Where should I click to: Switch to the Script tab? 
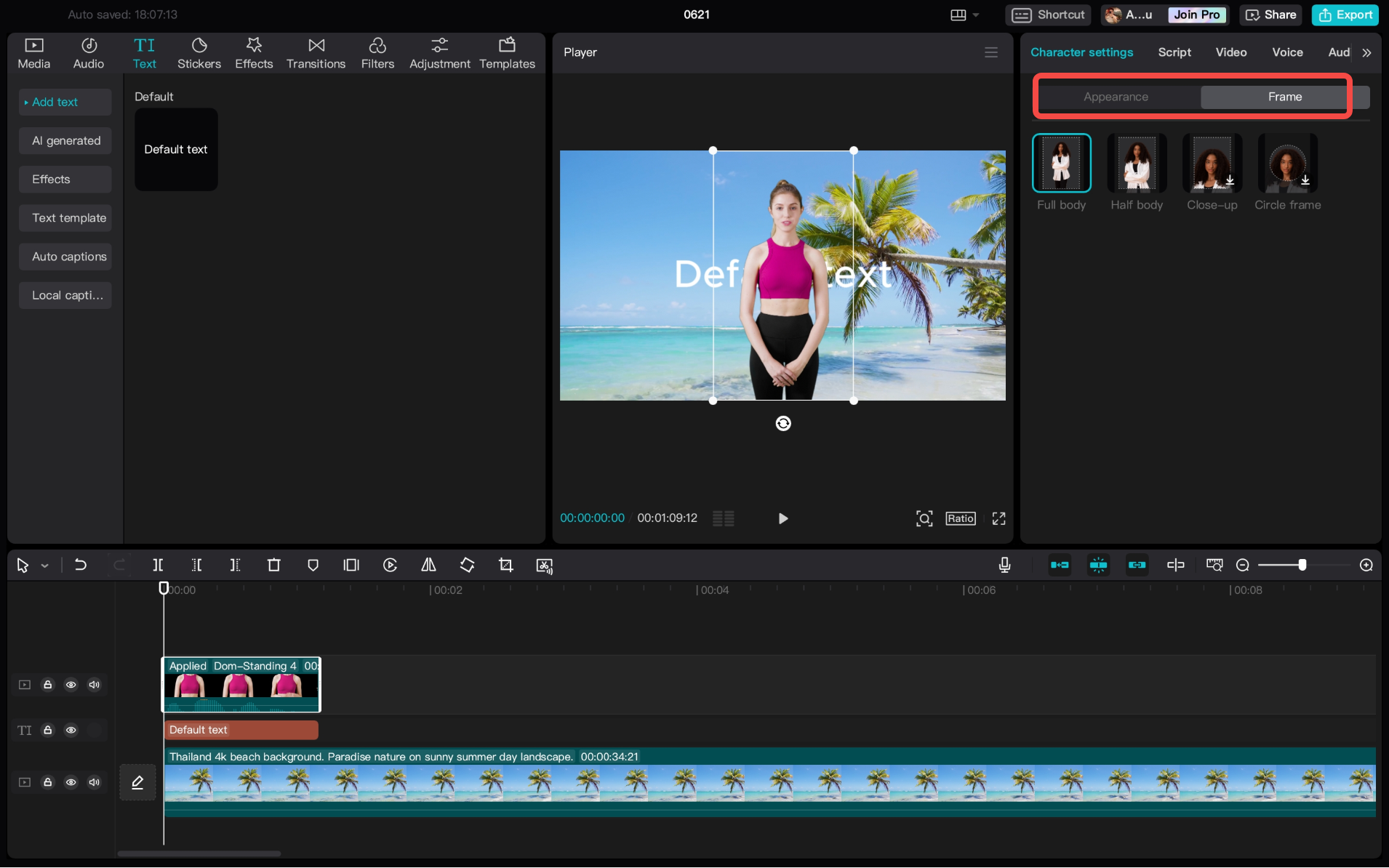click(1174, 52)
